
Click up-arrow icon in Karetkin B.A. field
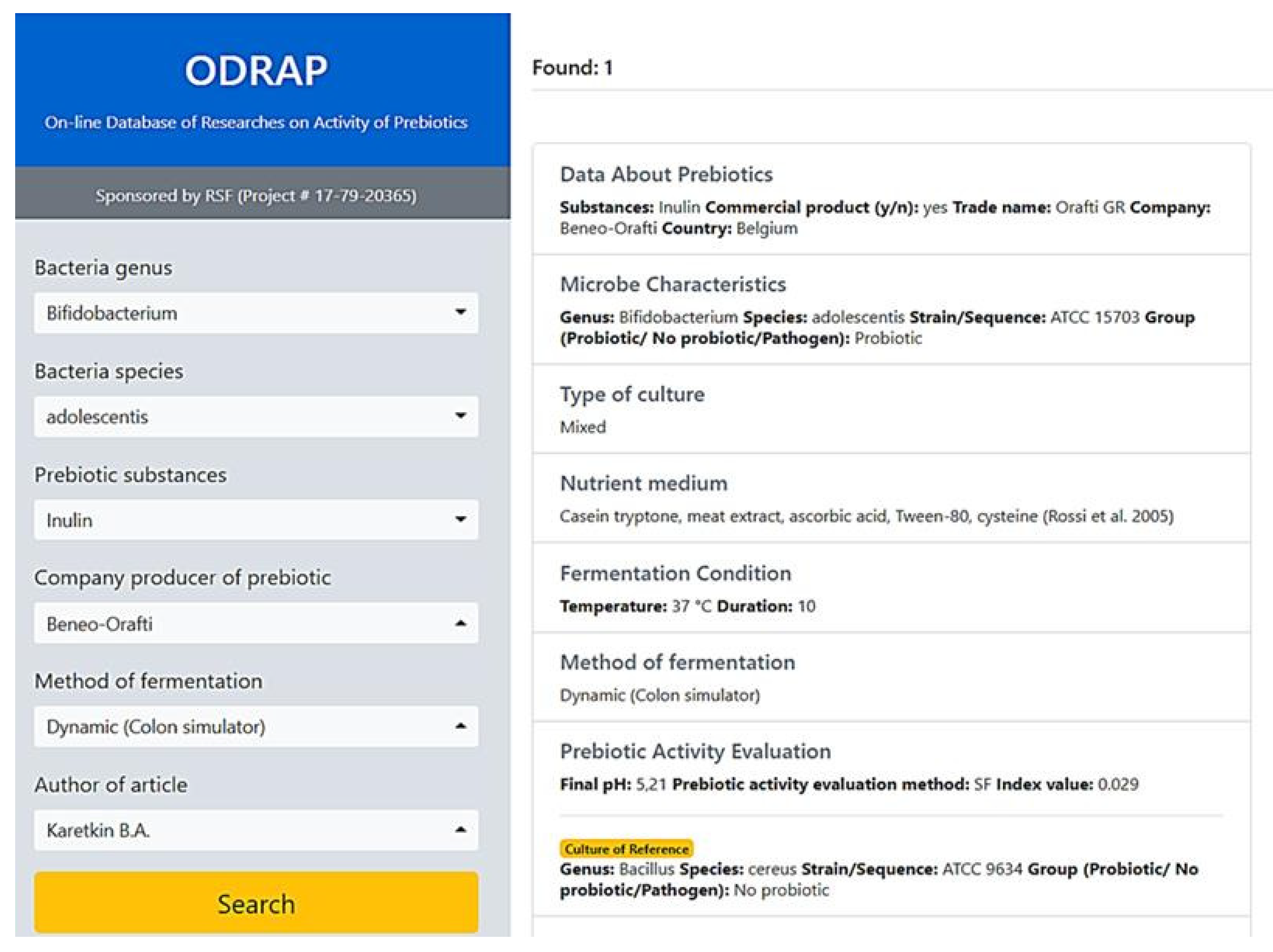(460, 829)
